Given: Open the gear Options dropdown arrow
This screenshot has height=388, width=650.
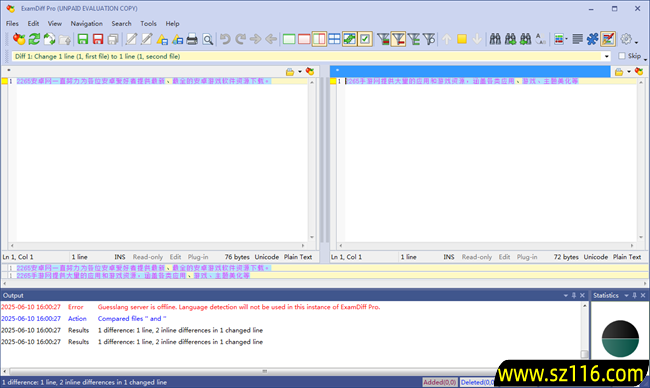Looking at the screenshot, I should pyautogui.click(x=636, y=41).
